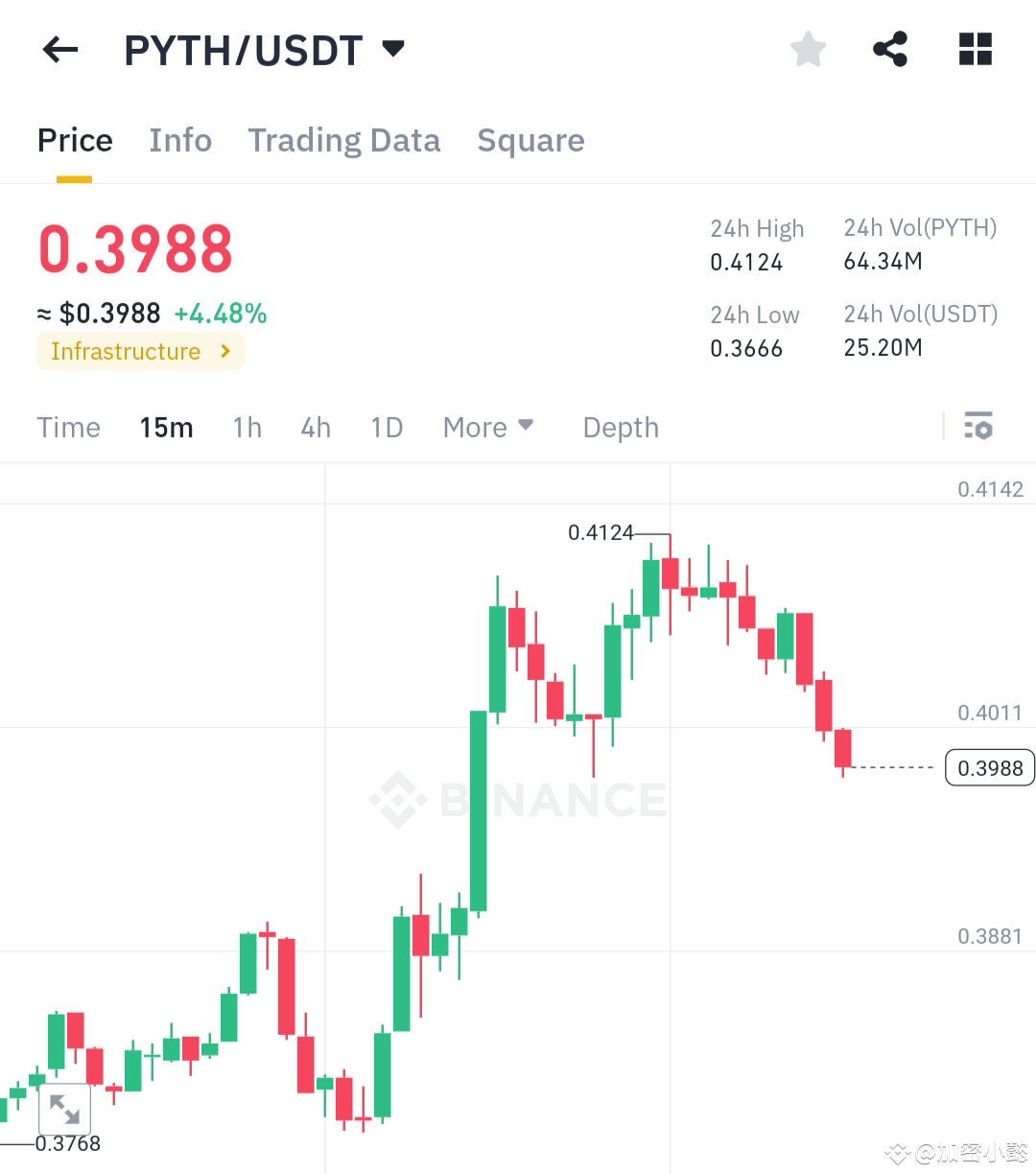Screen dimensions: 1036x1174
Task: View the Depth chart
Action: click(x=620, y=427)
